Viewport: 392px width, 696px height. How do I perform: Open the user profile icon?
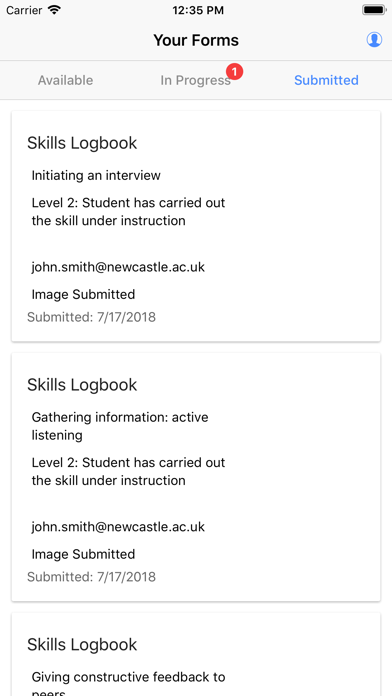click(374, 40)
